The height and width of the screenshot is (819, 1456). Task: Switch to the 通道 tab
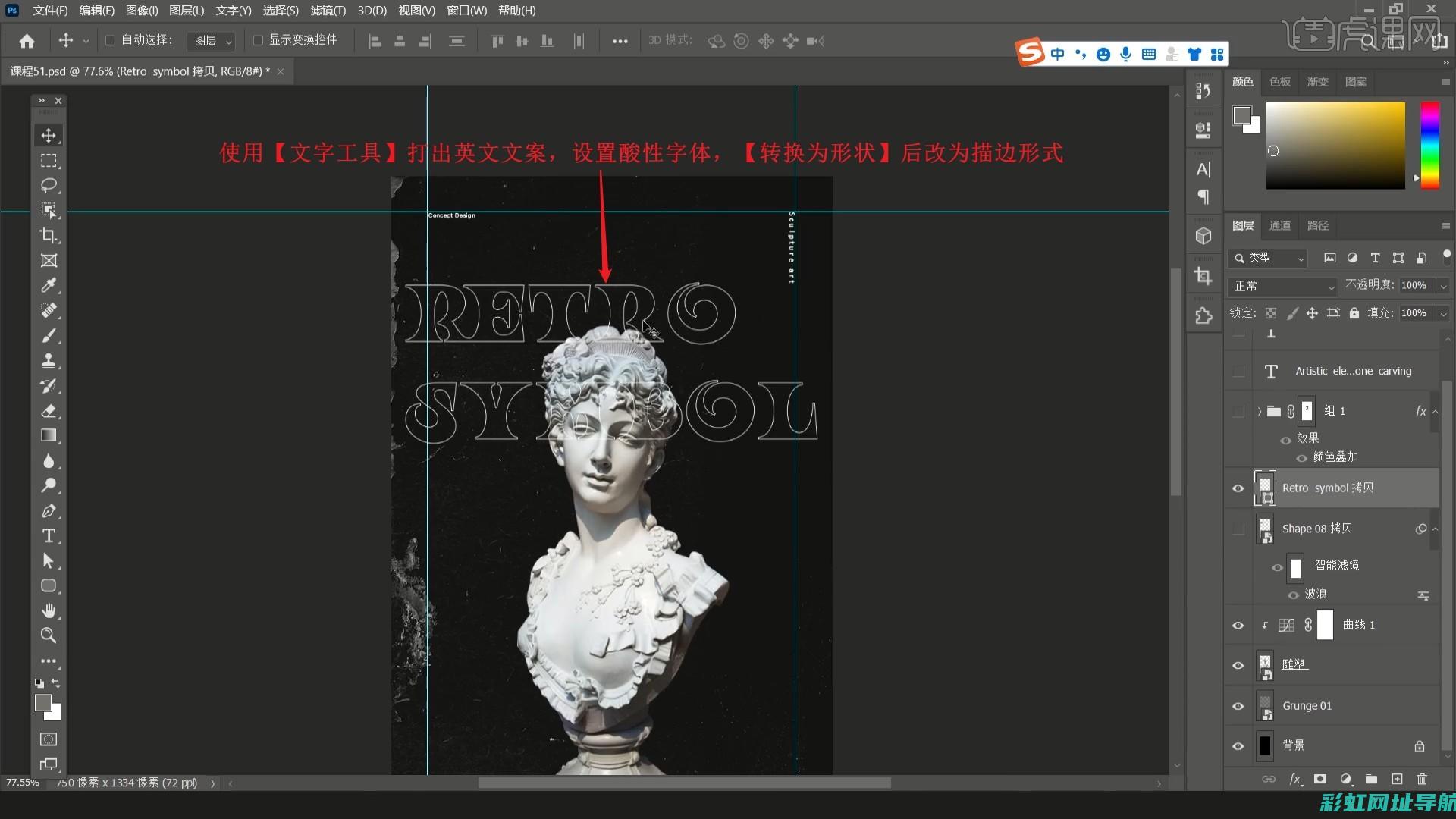1280,226
